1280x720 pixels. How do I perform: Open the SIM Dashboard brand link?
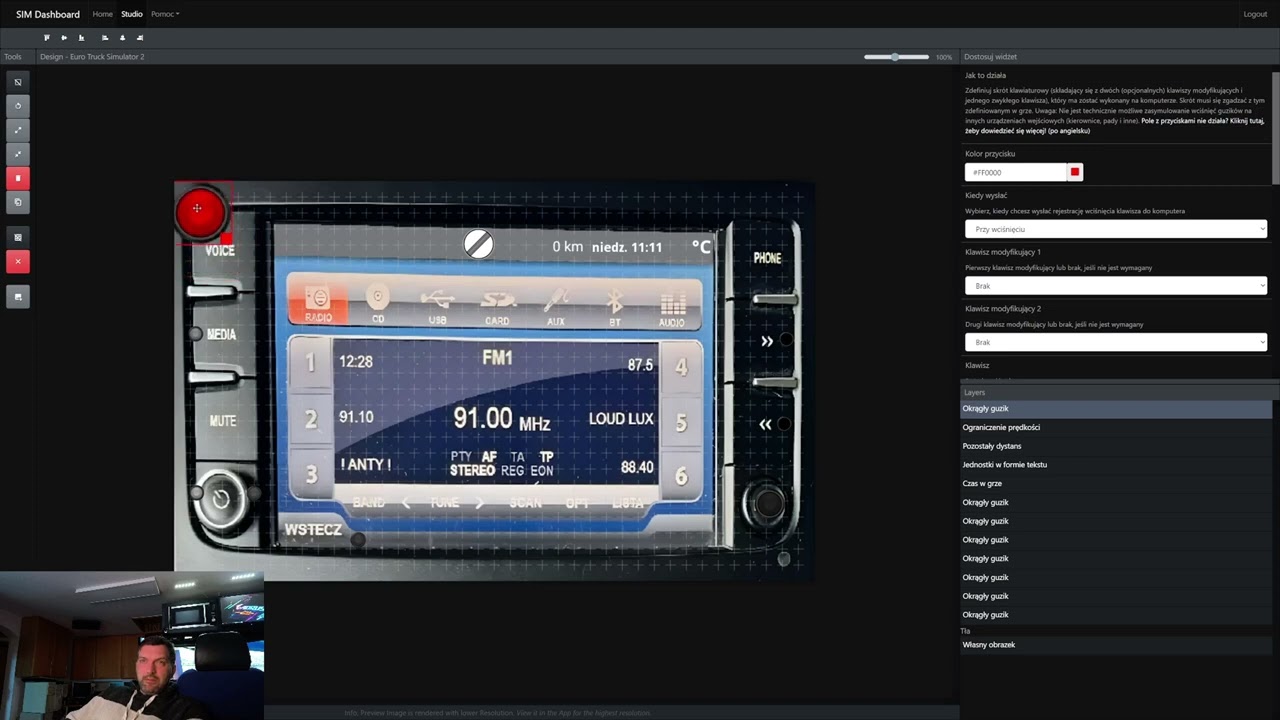coord(48,14)
